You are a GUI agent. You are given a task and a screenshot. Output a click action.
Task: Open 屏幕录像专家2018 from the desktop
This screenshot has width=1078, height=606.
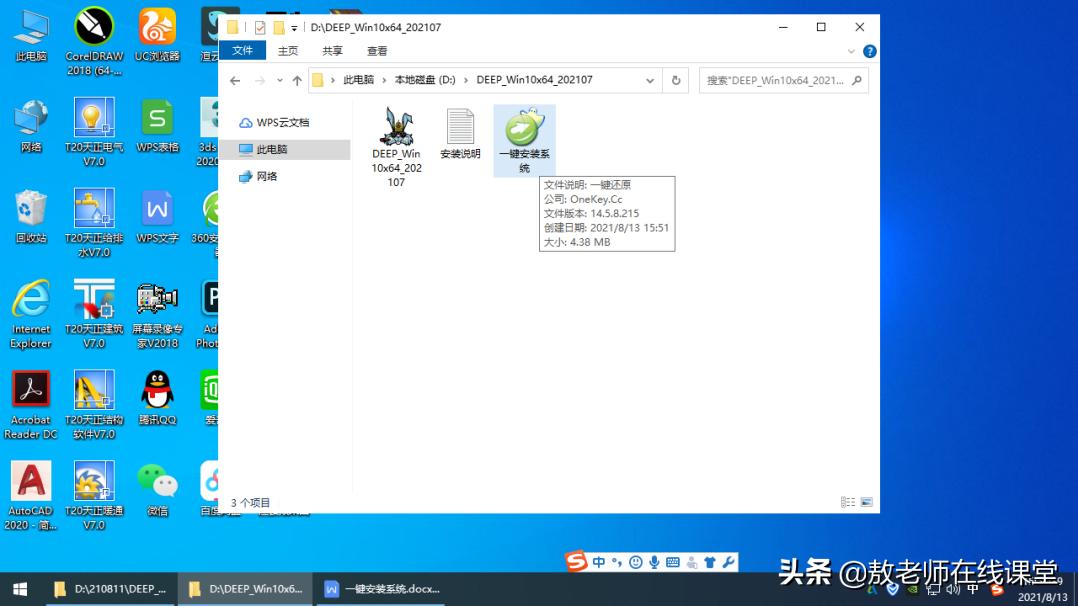tap(157, 300)
